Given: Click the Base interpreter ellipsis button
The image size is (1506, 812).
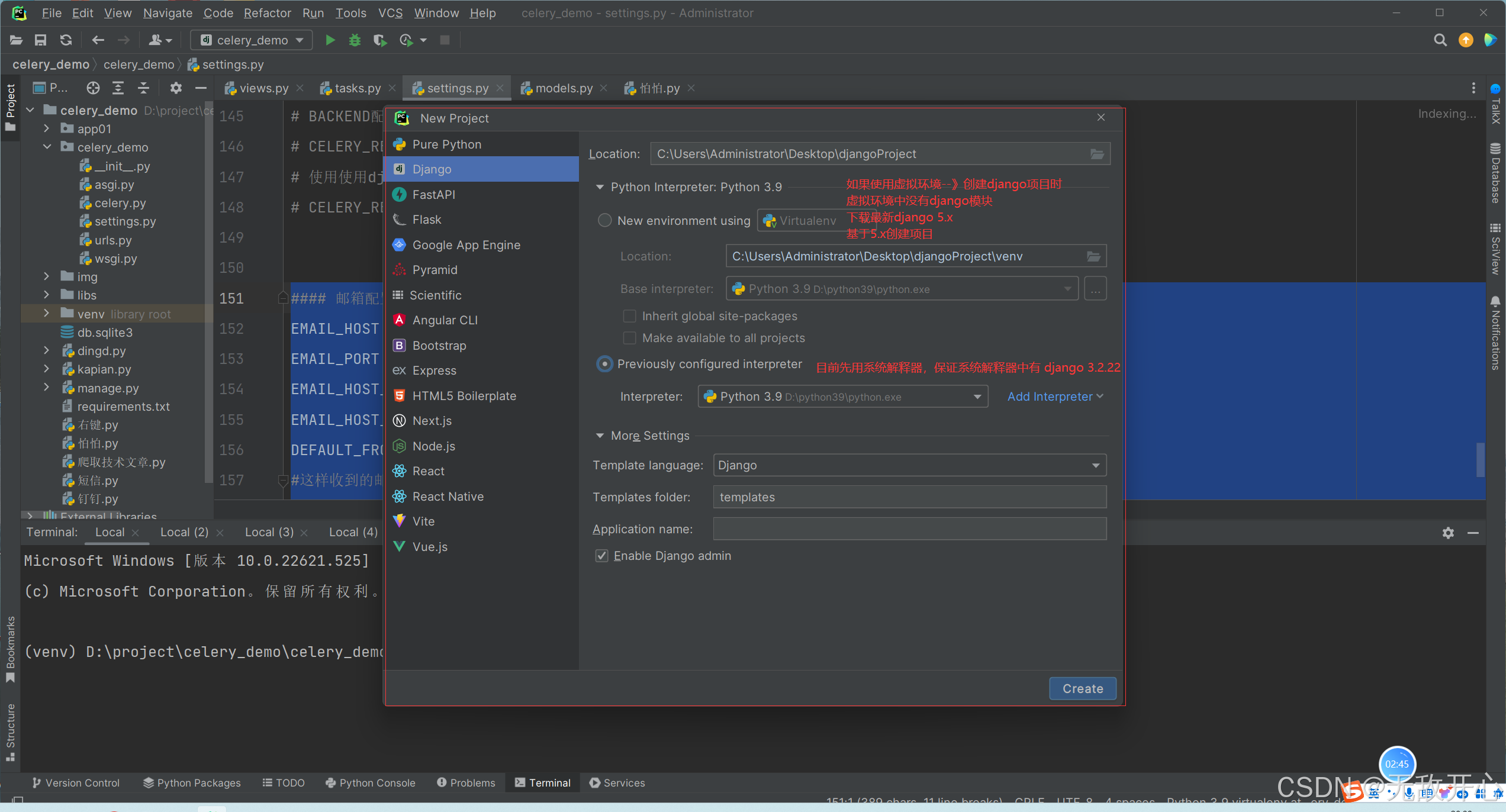Looking at the screenshot, I should pyautogui.click(x=1095, y=289).
